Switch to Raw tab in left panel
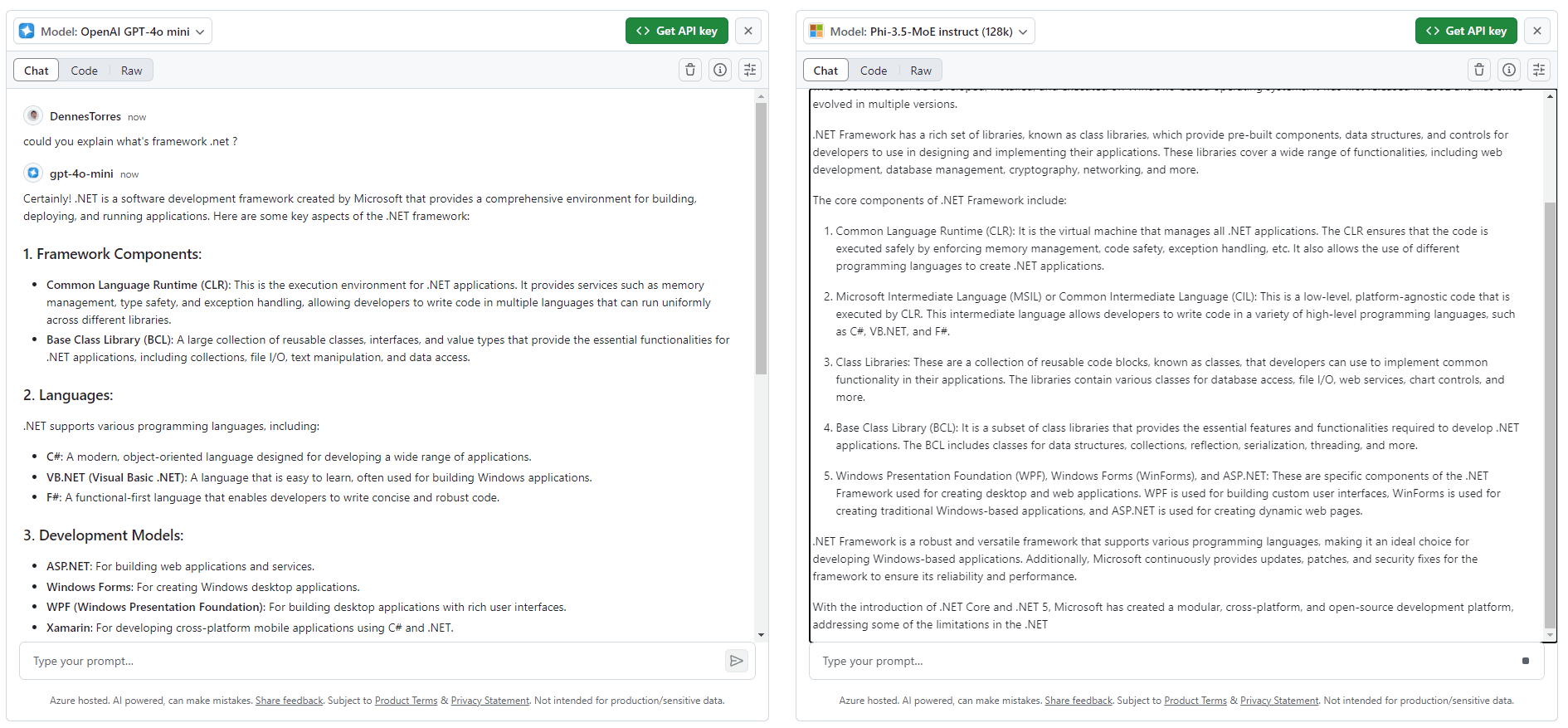Image resolution: width=1568 pixels, height=728 pixels. 132,71
